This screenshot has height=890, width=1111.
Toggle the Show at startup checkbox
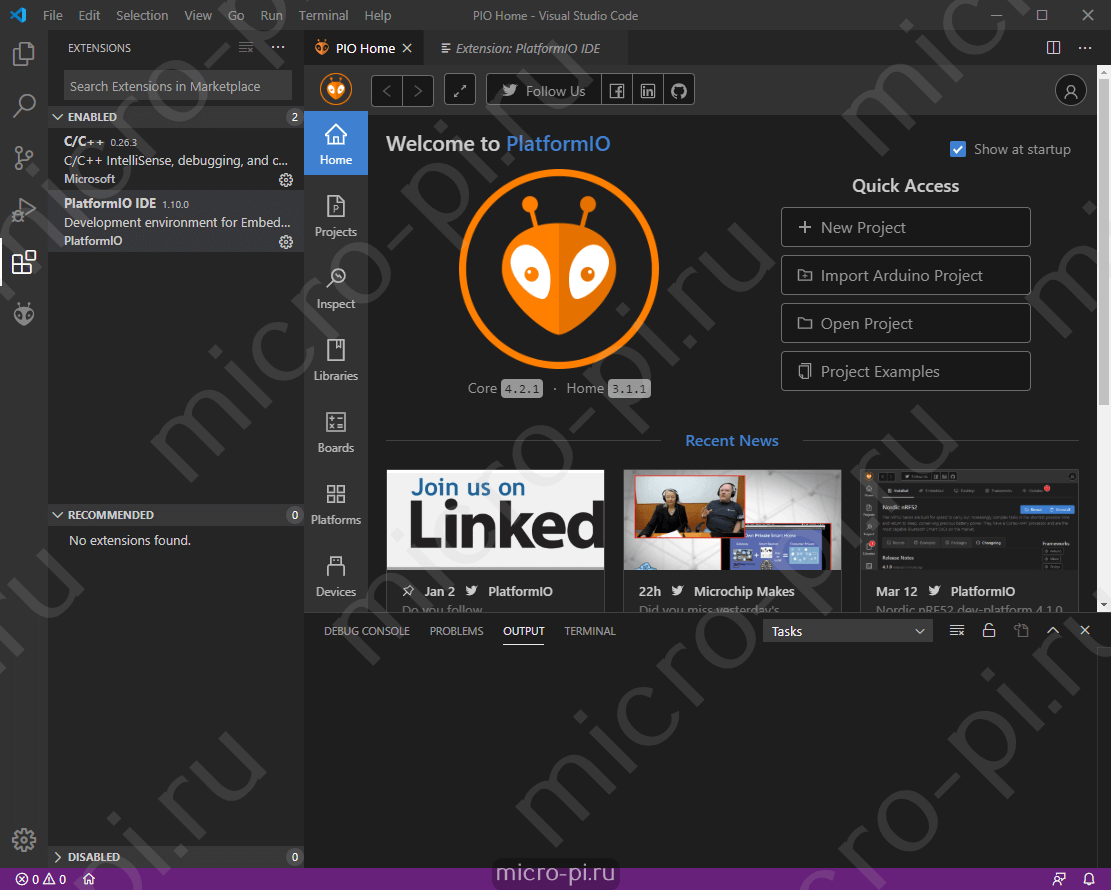[x=957, y=148]
